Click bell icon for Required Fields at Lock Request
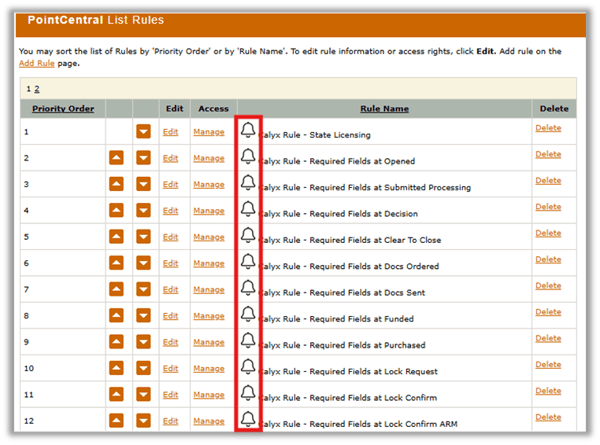This screenshot has height=445, width=600. [x=248, y=367]
